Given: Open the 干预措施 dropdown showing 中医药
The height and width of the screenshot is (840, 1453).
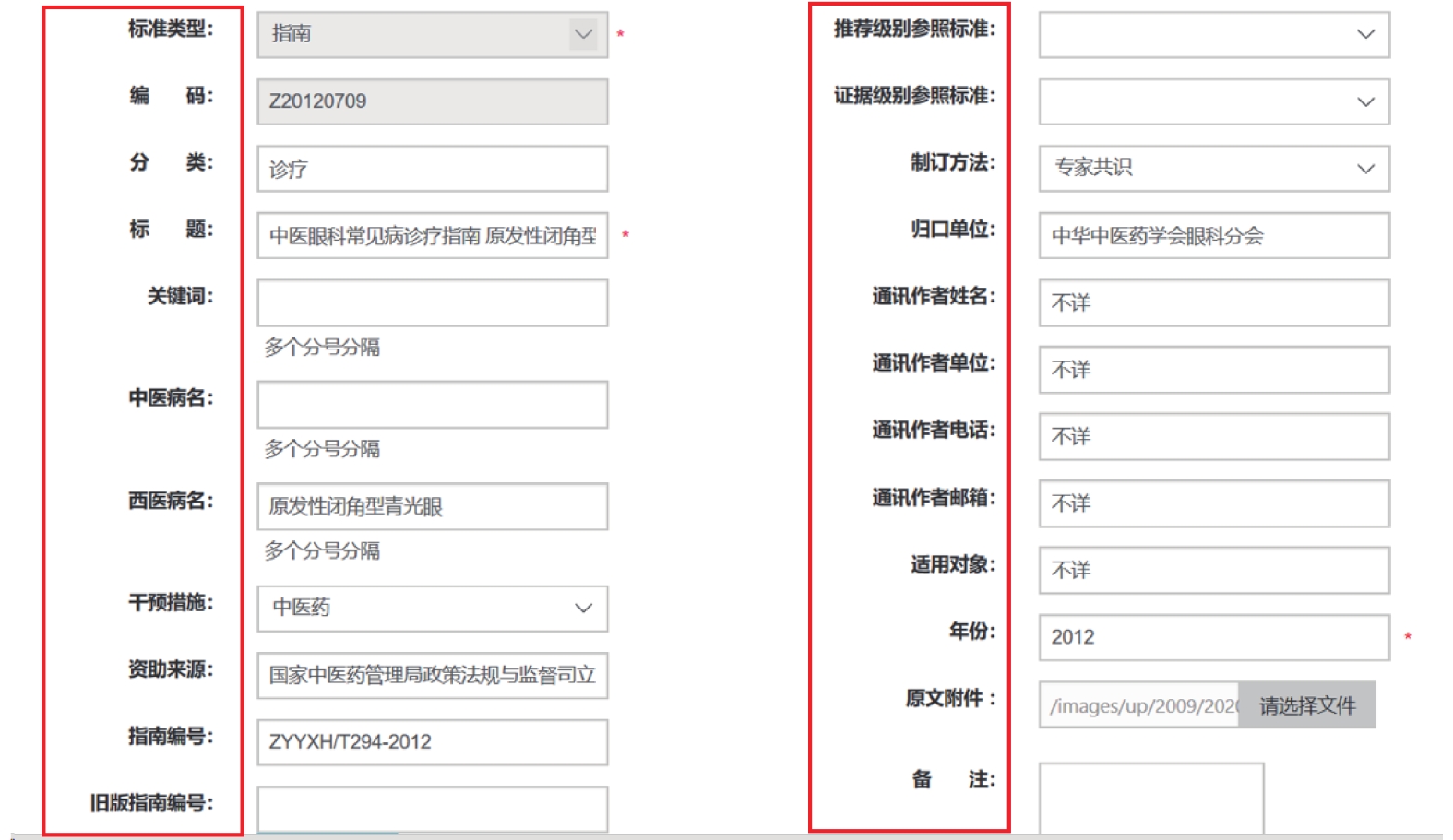Looking at the screenshot, I should pyautogui.click(x=432, y=609).
